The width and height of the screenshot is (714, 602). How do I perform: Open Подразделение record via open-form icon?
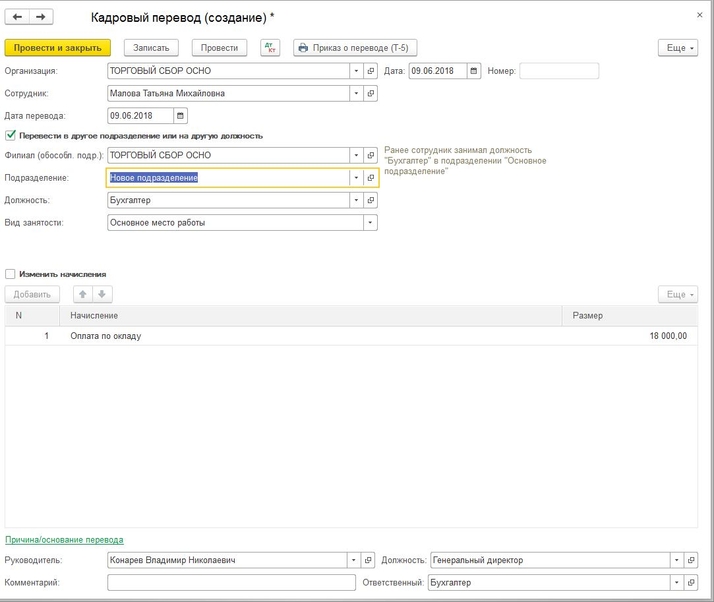click(x=370, y=178)
